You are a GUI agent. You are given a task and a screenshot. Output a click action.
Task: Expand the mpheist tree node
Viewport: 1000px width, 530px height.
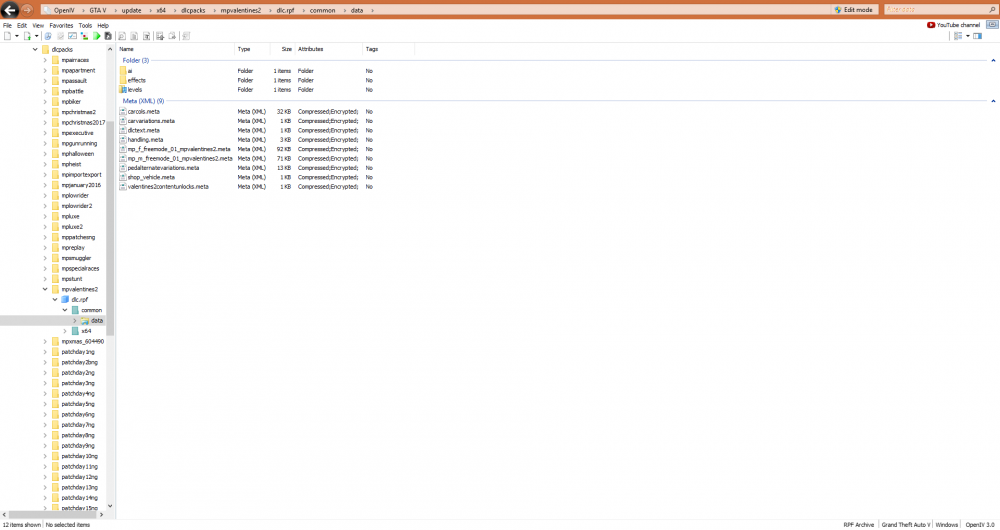point(45,164)
